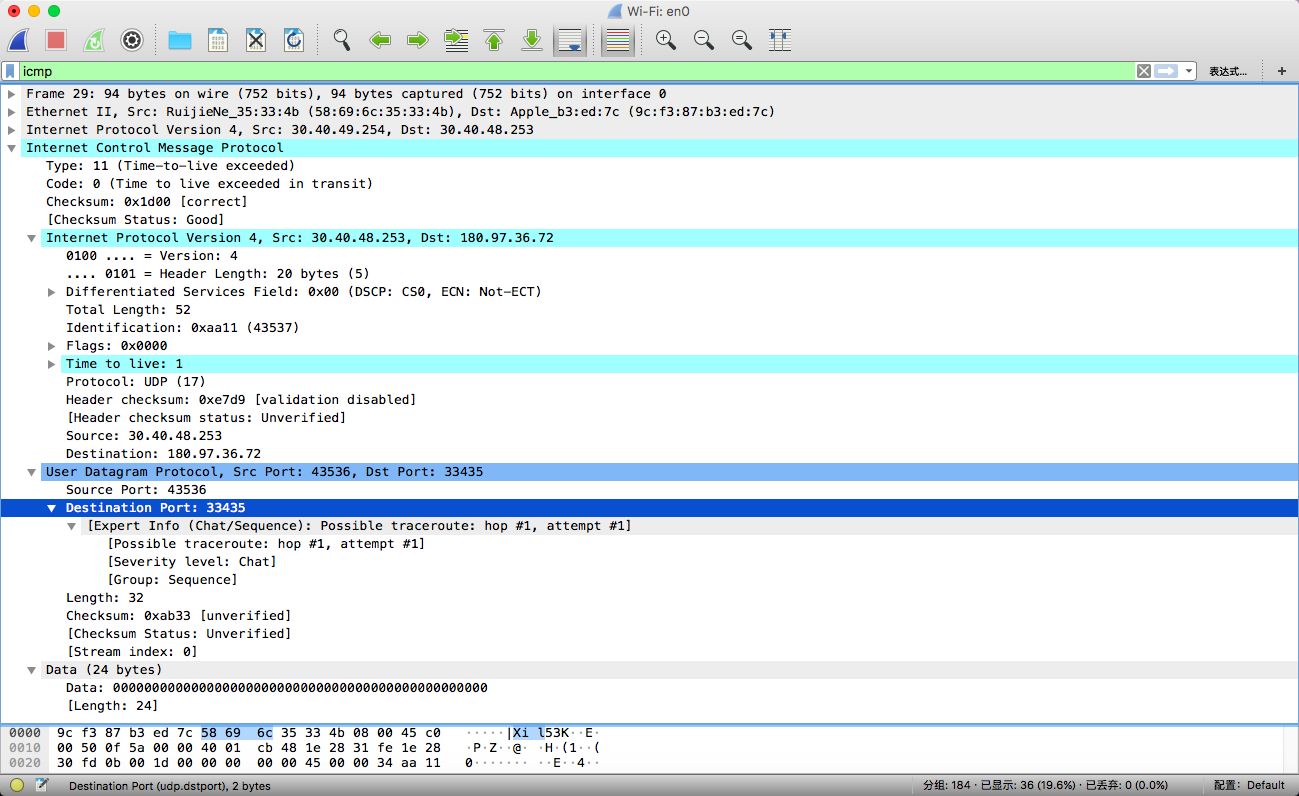Open capture options gear icon
This screenshot has height=796, width=1299.
[132, 40]
